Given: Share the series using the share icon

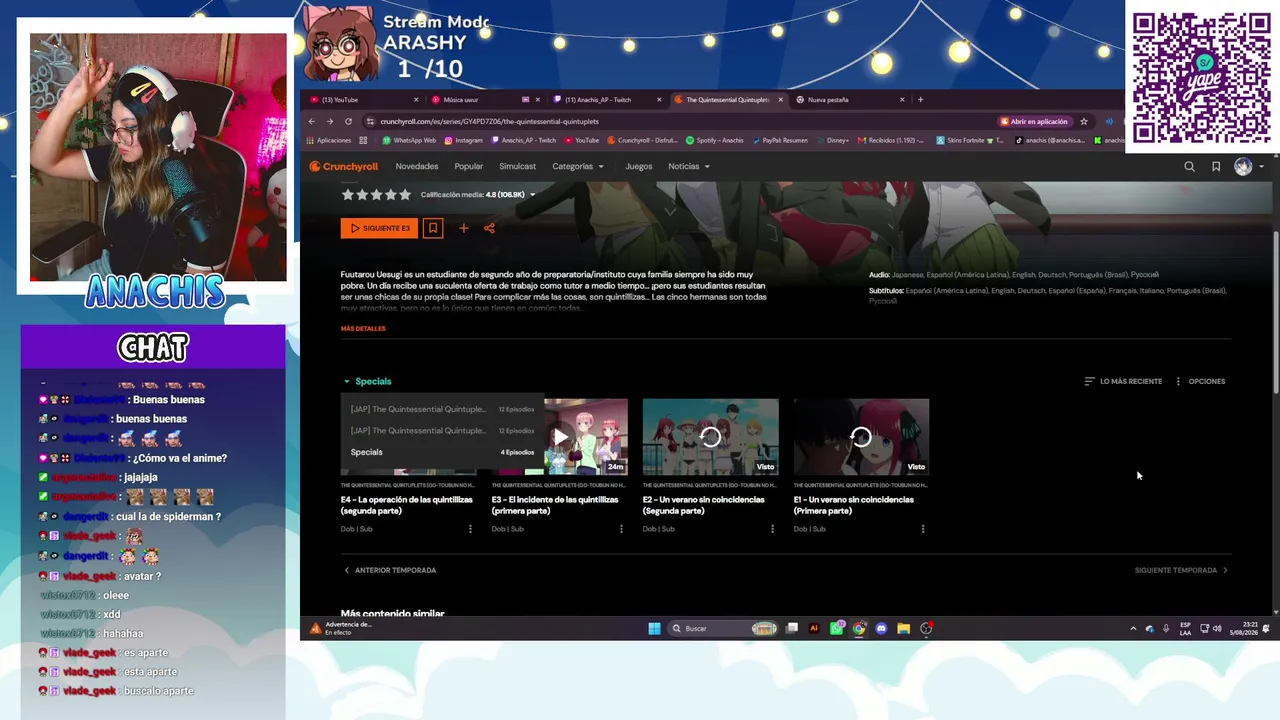Looking at the screenshot, I should 489,228.
